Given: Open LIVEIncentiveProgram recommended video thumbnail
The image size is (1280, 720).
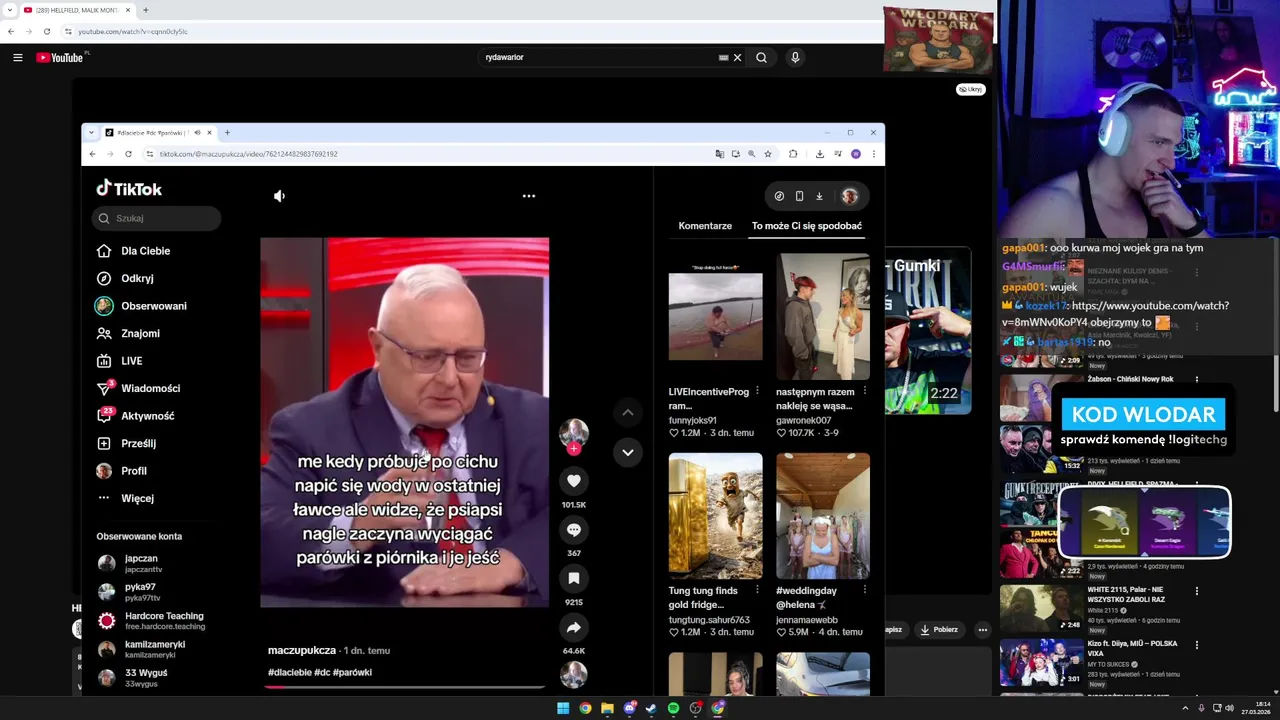Looking at the screenshot, I should click(715, 316).
